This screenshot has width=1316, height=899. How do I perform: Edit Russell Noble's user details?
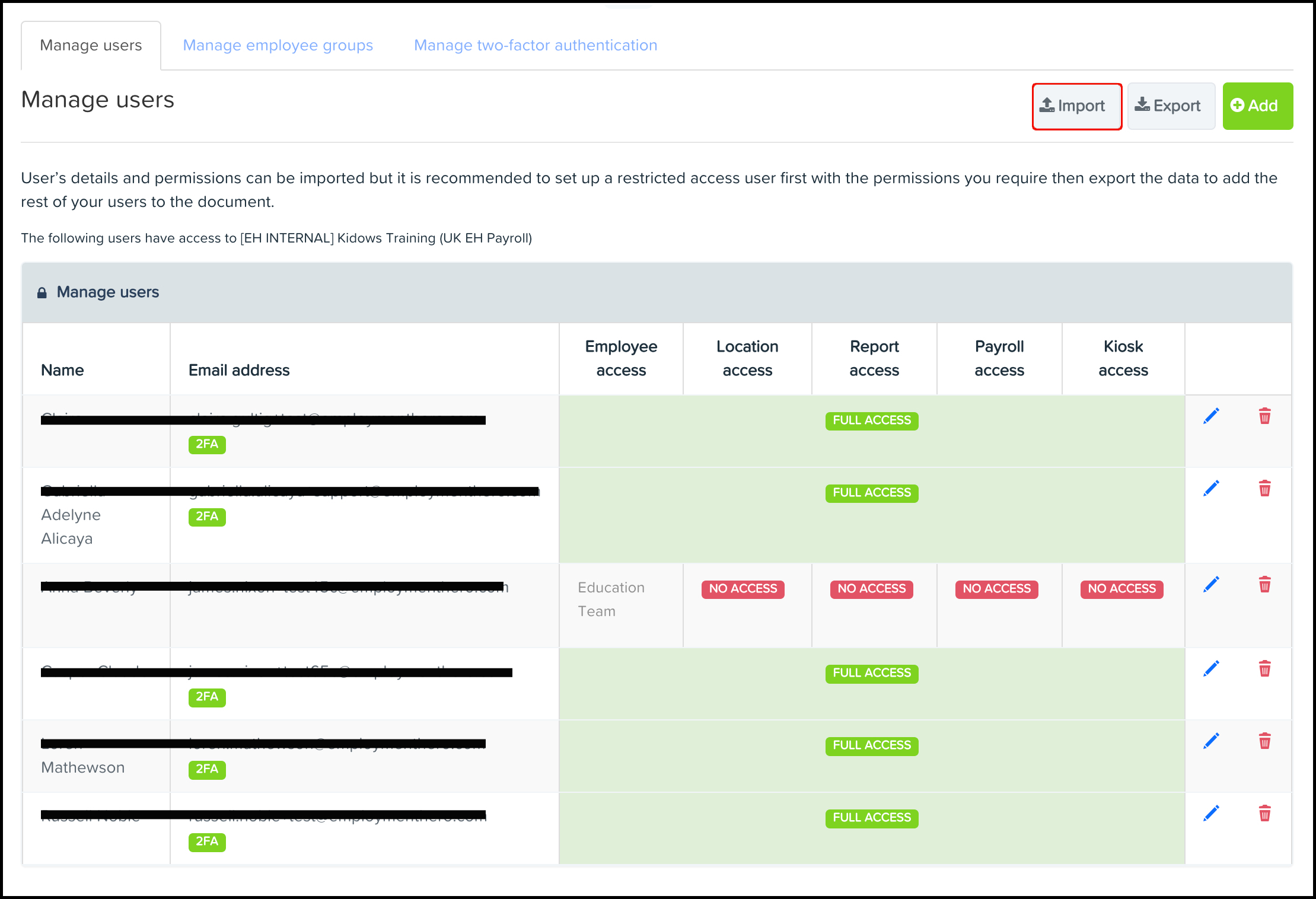[1211, 812]
